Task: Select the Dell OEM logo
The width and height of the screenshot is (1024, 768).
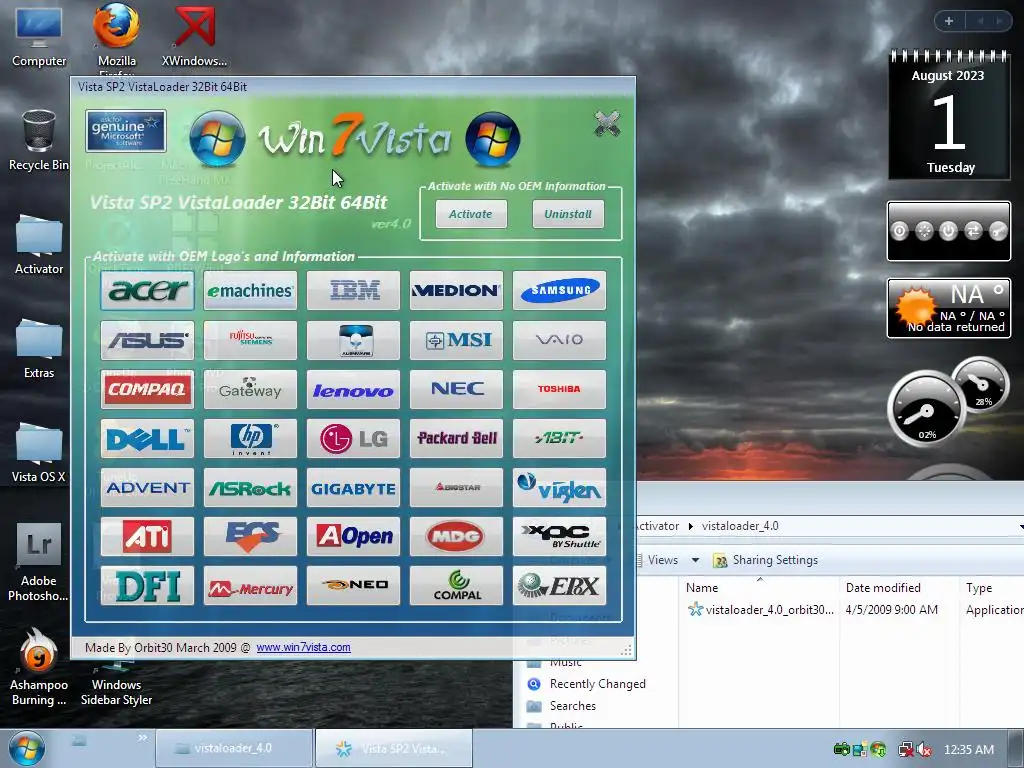Action: tap(147, 438)
